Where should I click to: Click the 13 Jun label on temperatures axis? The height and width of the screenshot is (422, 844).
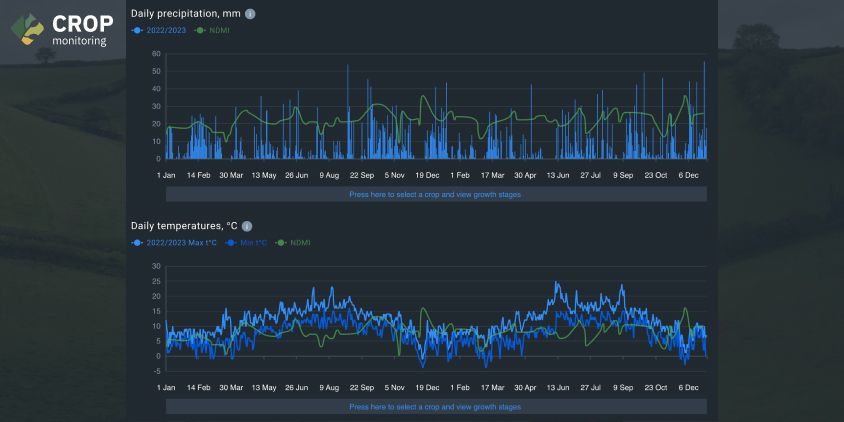coord(558,388)
